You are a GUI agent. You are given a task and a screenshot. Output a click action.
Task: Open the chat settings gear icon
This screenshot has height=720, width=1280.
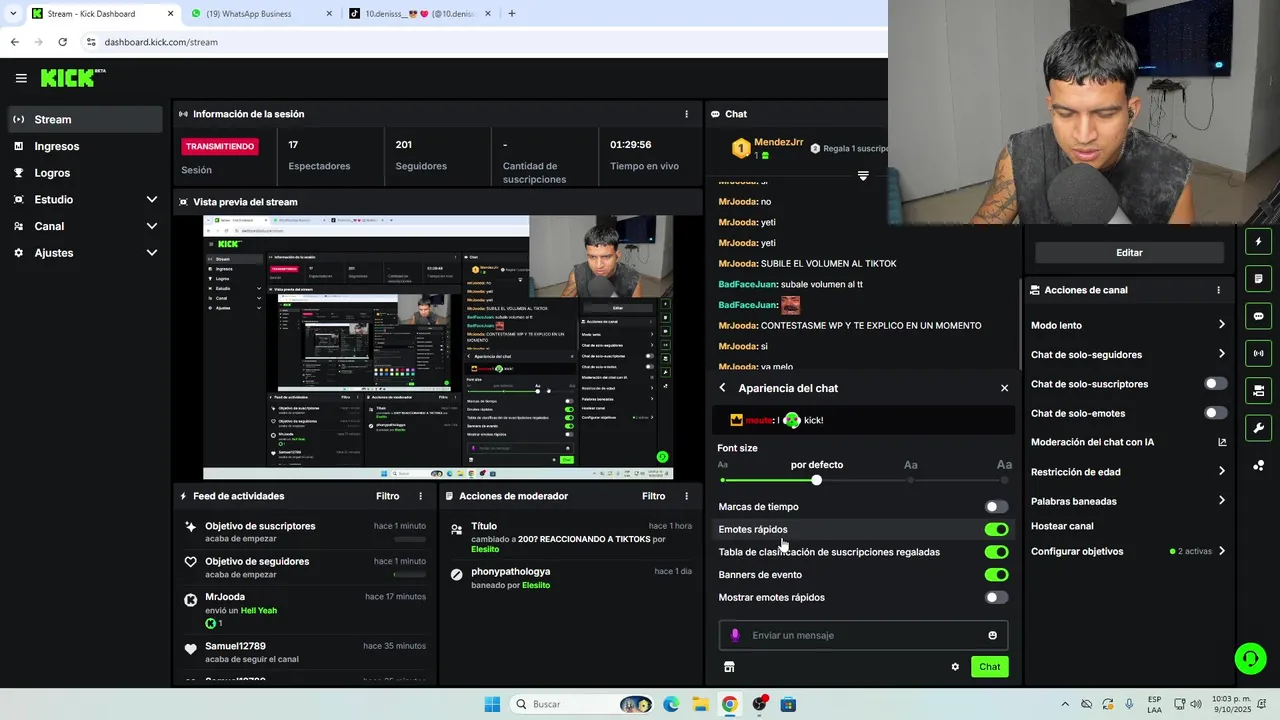pos(955,667)
